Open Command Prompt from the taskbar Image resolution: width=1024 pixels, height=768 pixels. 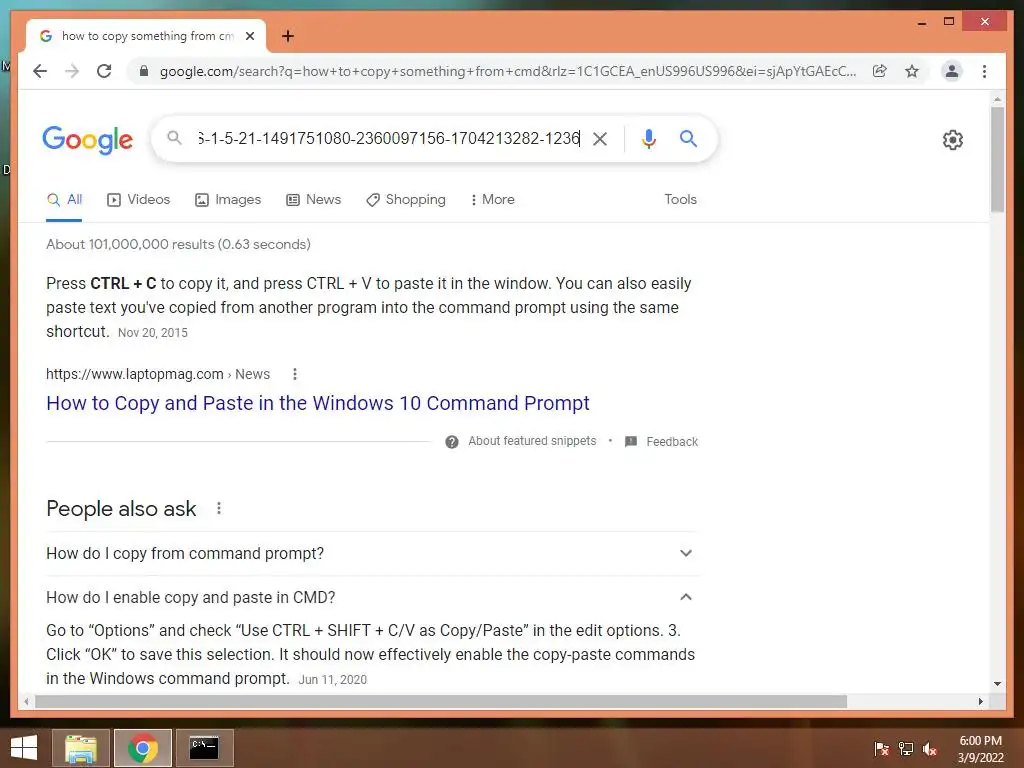tap(204, 748)
